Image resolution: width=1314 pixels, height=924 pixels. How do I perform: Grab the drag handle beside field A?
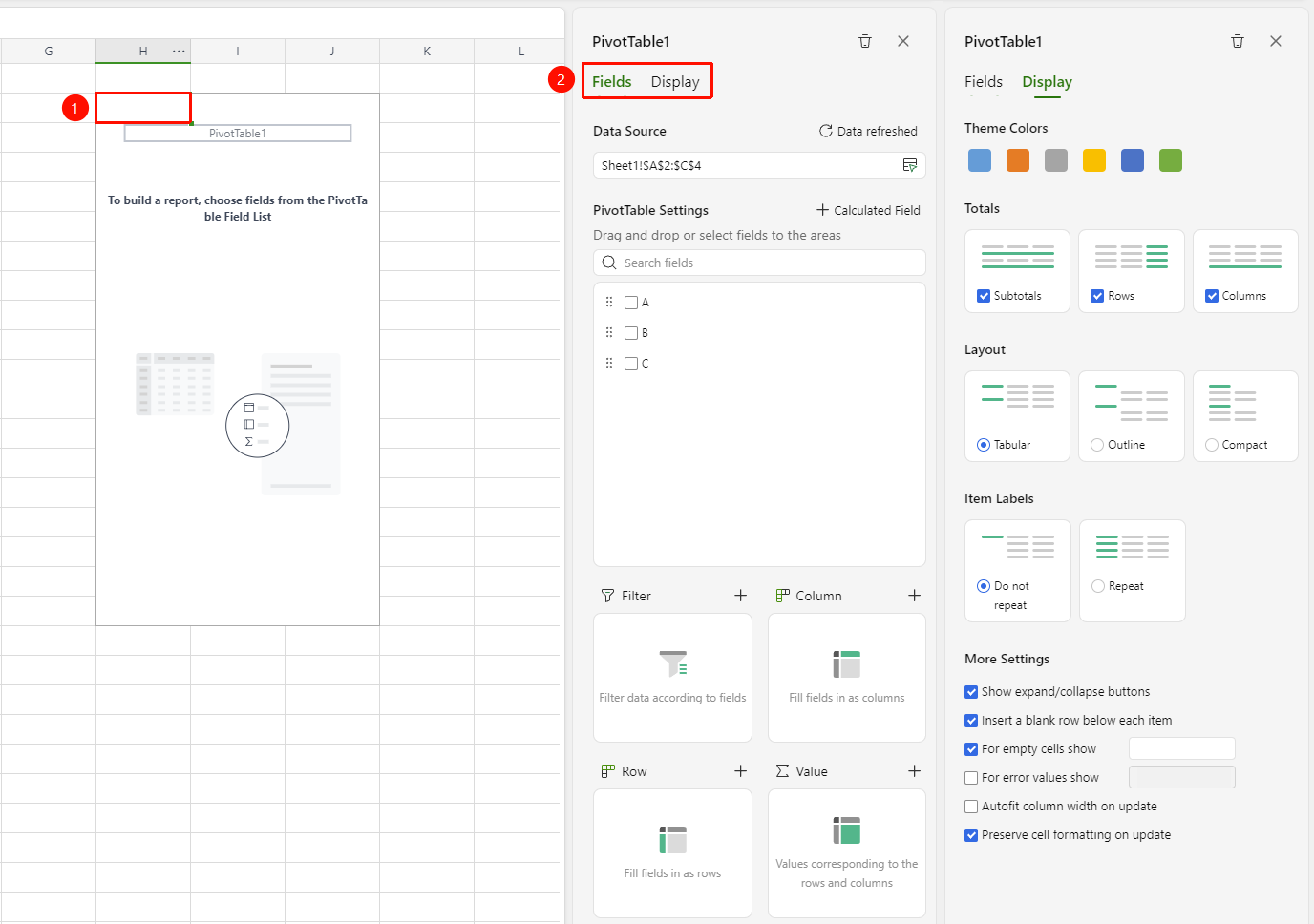[x=609, y=303]
